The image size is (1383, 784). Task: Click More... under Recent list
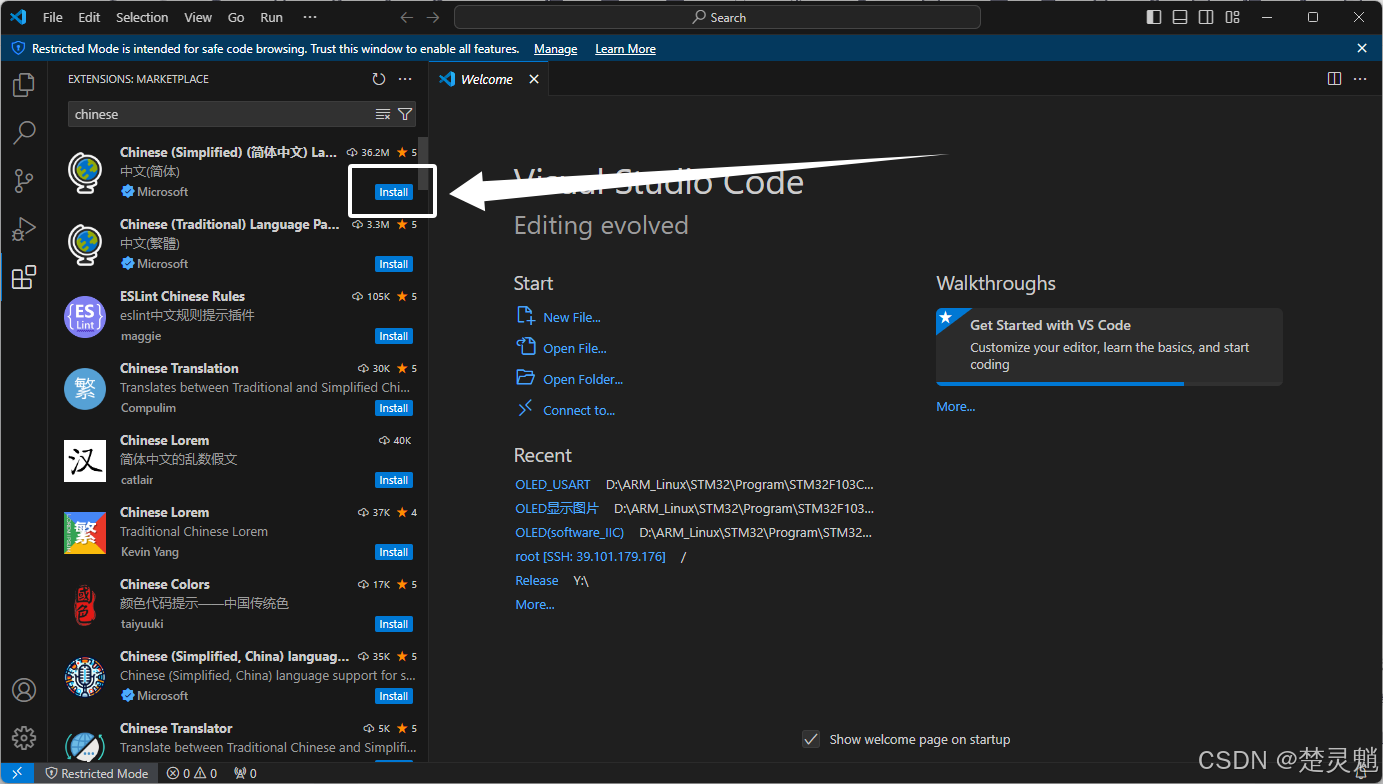535,604
